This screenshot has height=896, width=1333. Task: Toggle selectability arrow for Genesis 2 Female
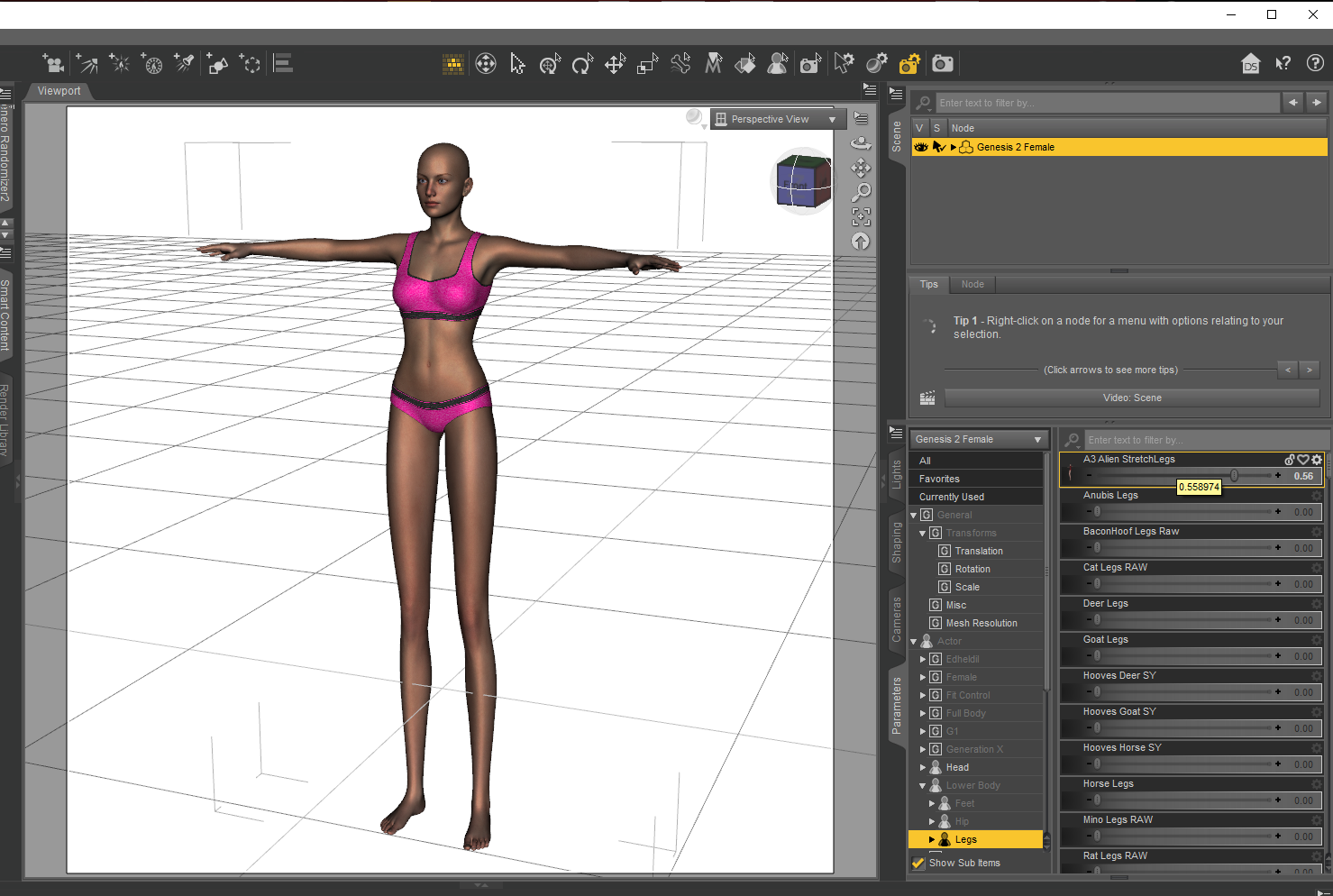pos(938,147)
